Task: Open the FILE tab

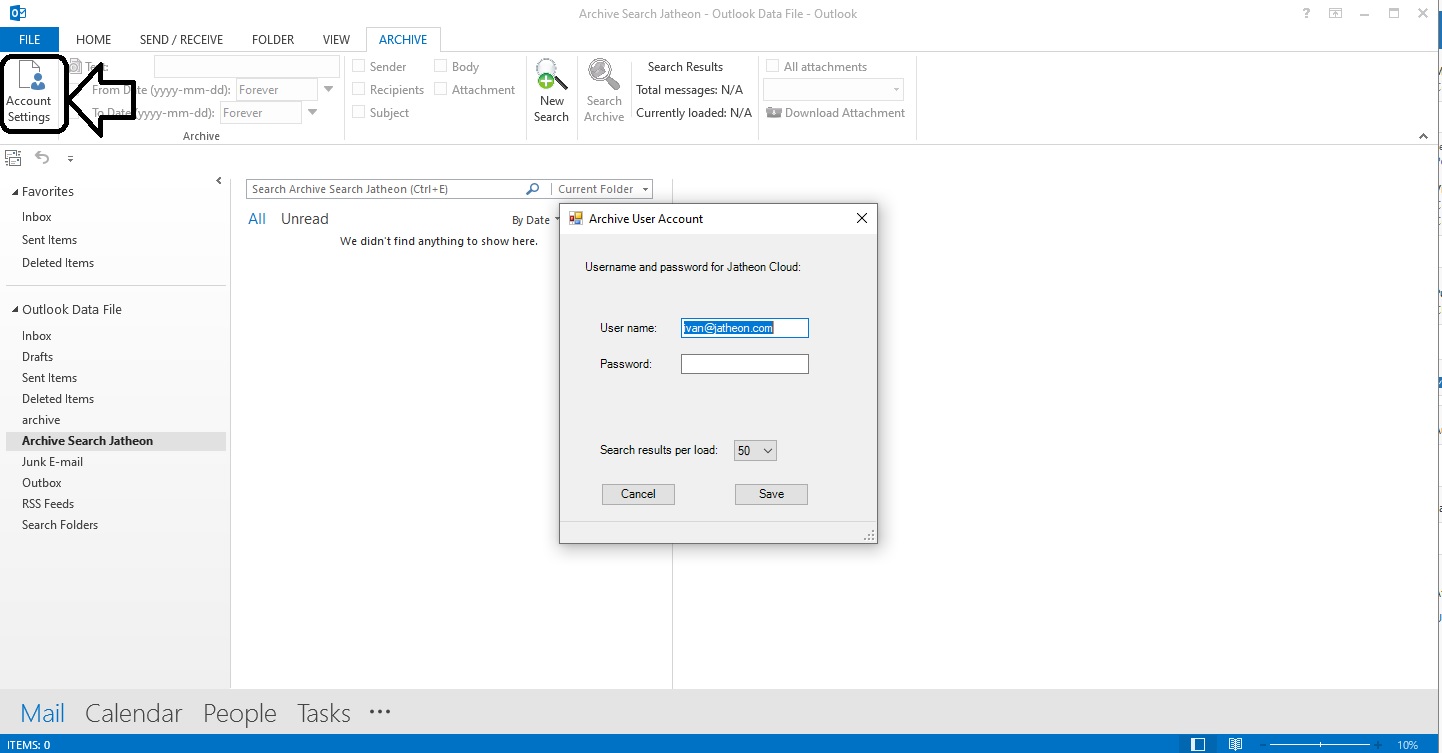Action: click(x=30, y=40)
